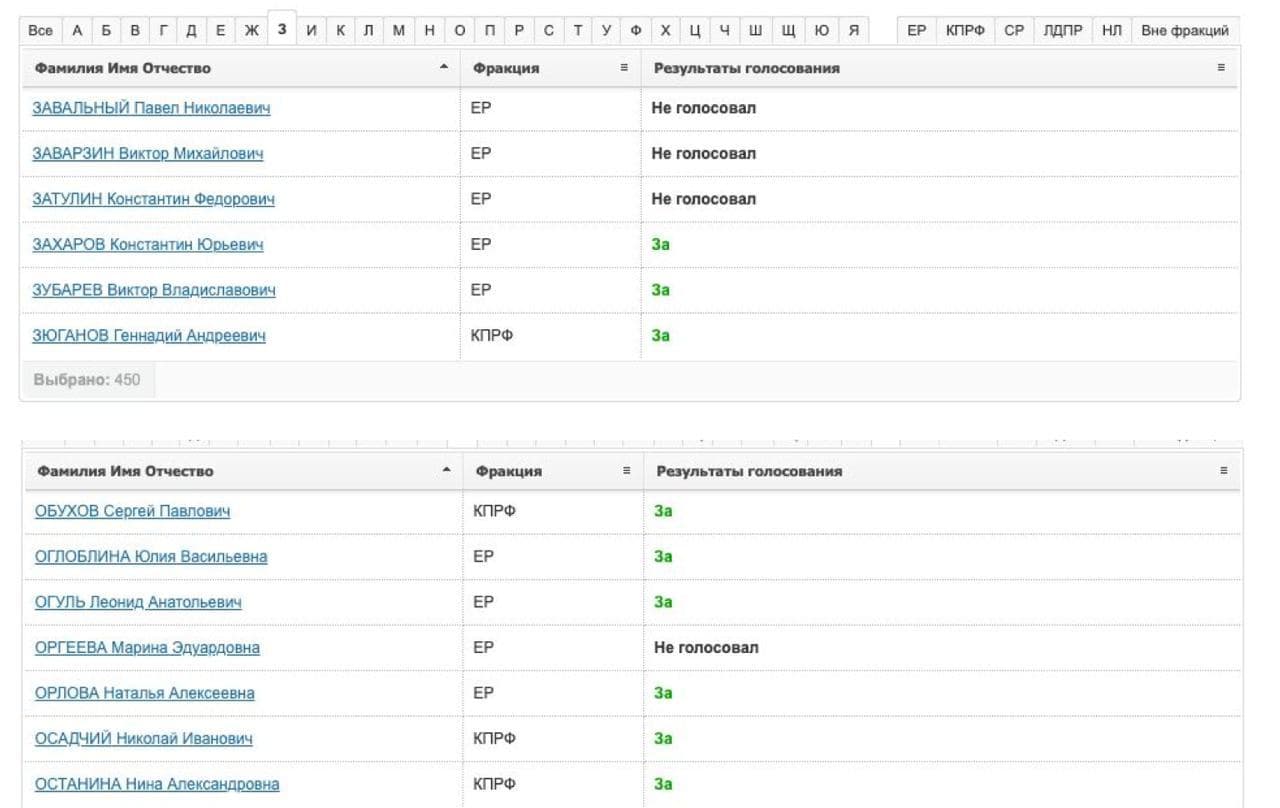The width and height of the screenshot is (1280, 808).
Task: Click the sort arrow in ОБУХОВ's table name header
Action: [446, 470]
